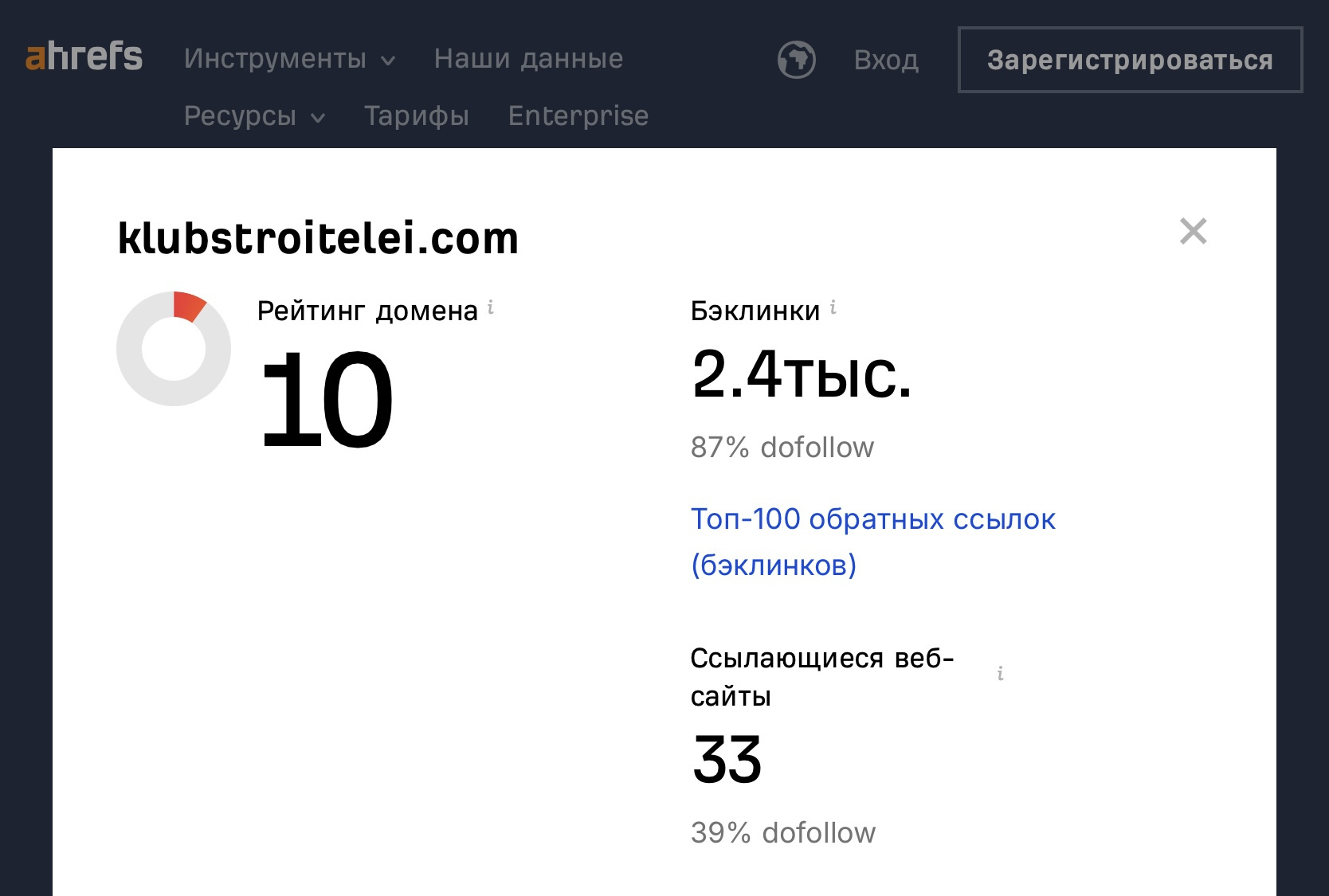Click info icon beside Рейтинг домена
Viewport: 1329px width, 896px height.
tap(491, 307)
